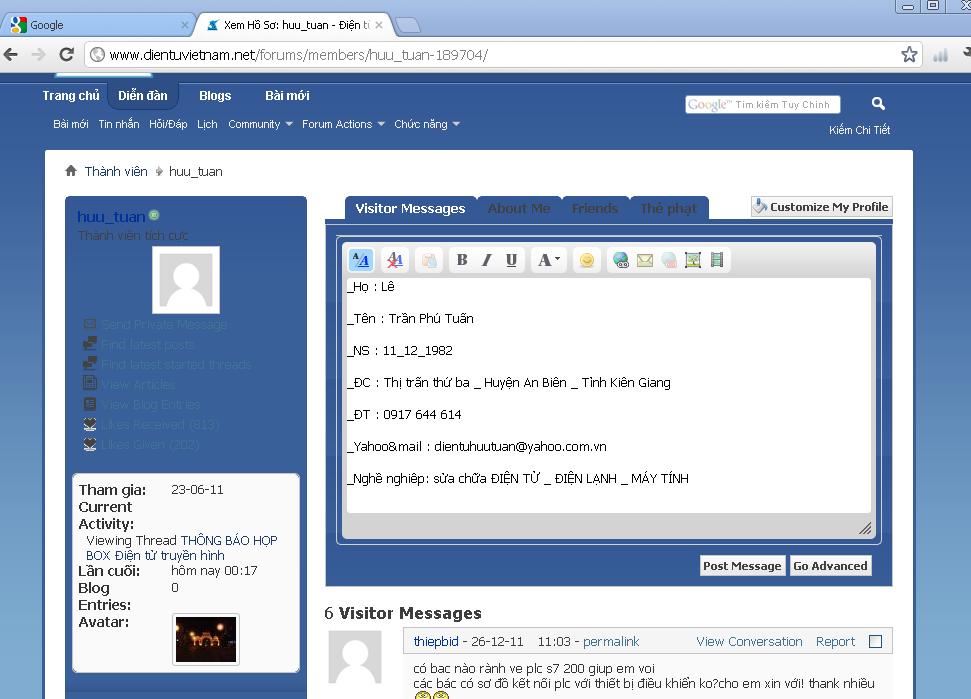Click Find latest started threads link
Image resolution: width=971 pixels, height=699 pixels.
(x=176, y=364)
